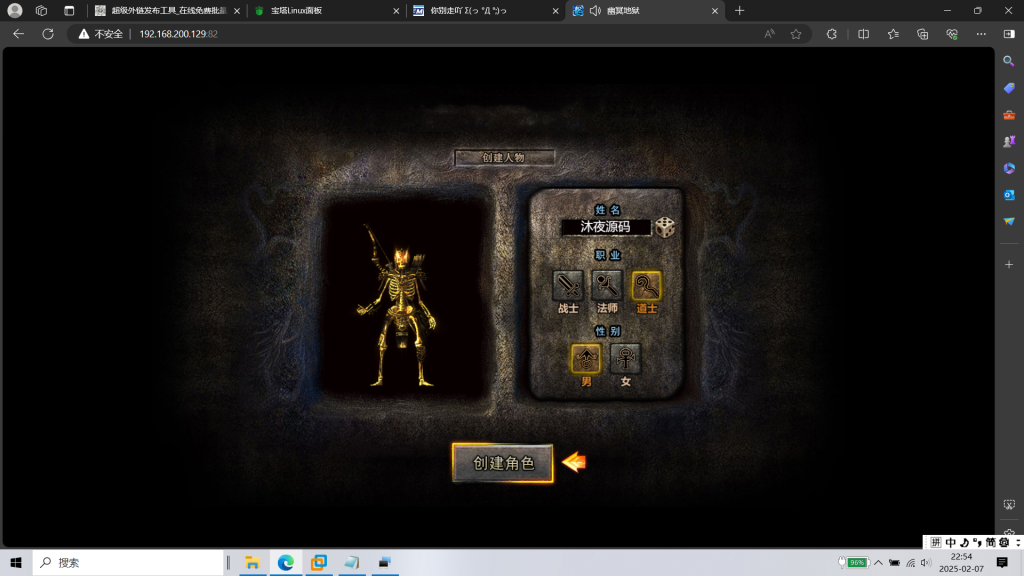Image resolution: width=1024 pixels, height=576 pixels.
Task: Click the dice icon to randomize name
Action: coord(665,227)
